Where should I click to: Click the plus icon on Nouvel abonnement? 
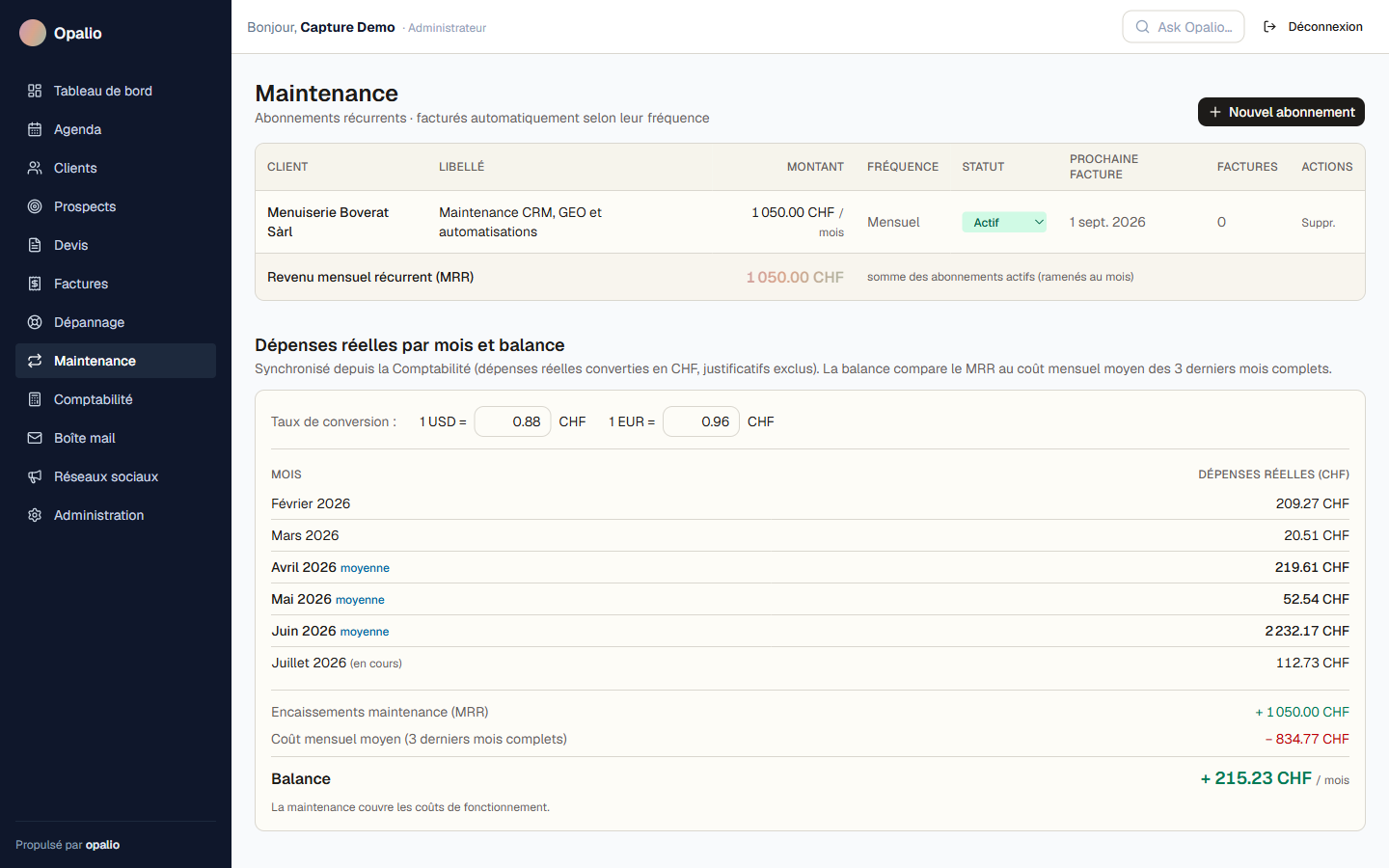(1215, 112)
